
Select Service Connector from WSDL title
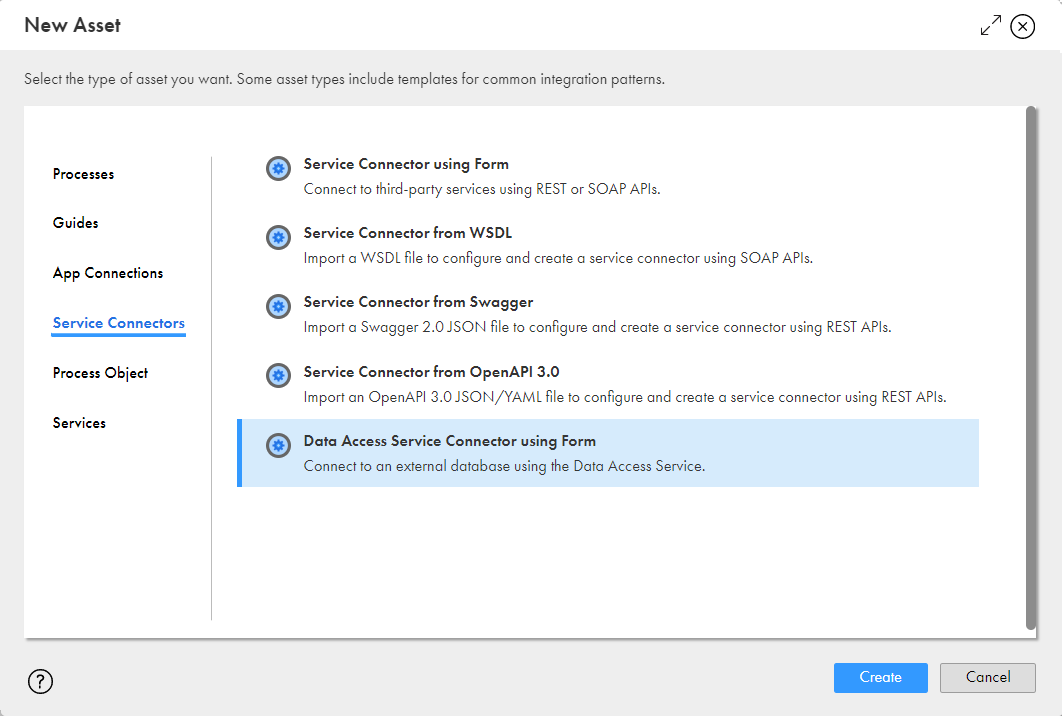coord(408,233)
